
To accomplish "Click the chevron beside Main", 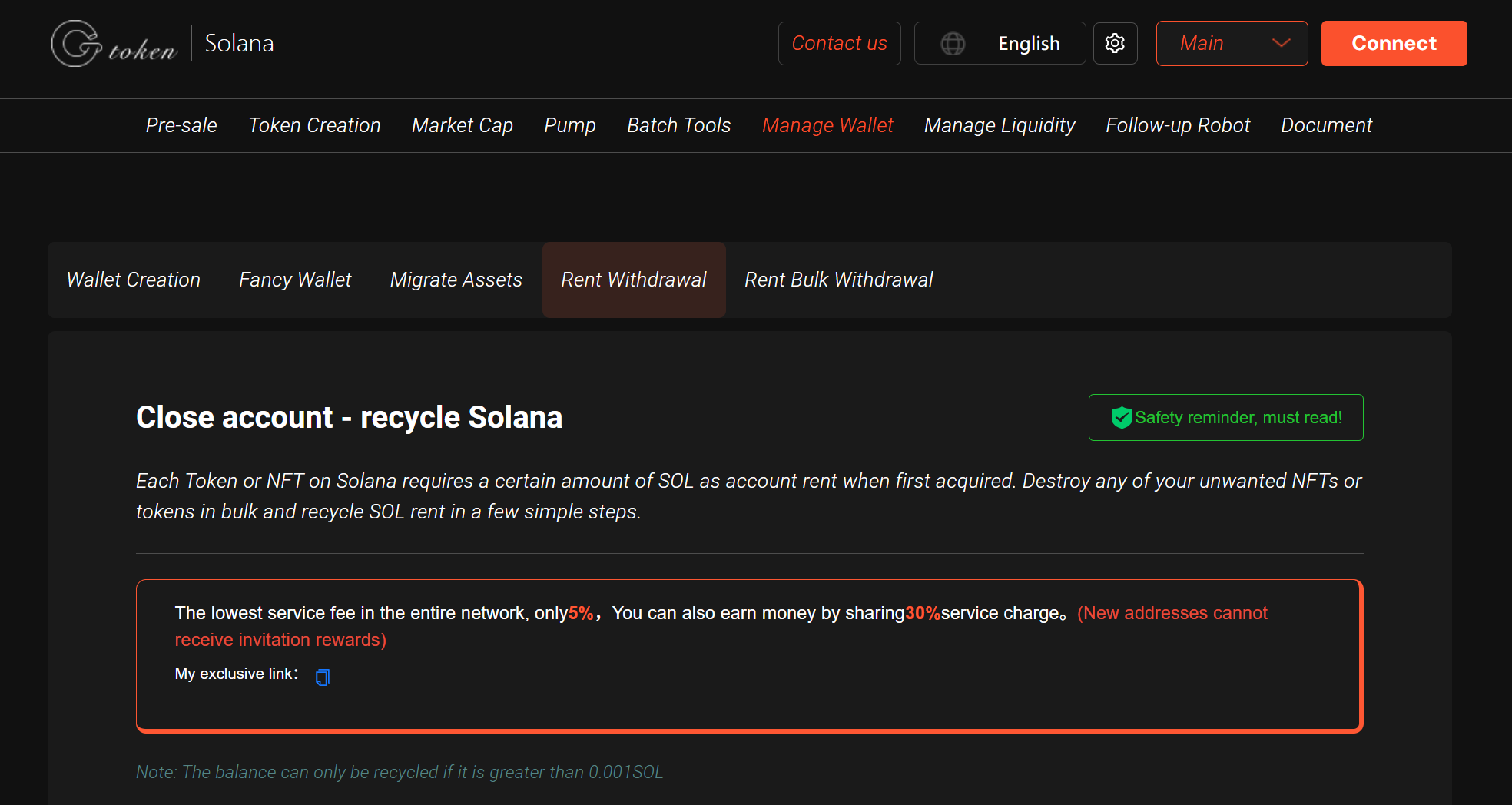I will (x=1280, y=43).
